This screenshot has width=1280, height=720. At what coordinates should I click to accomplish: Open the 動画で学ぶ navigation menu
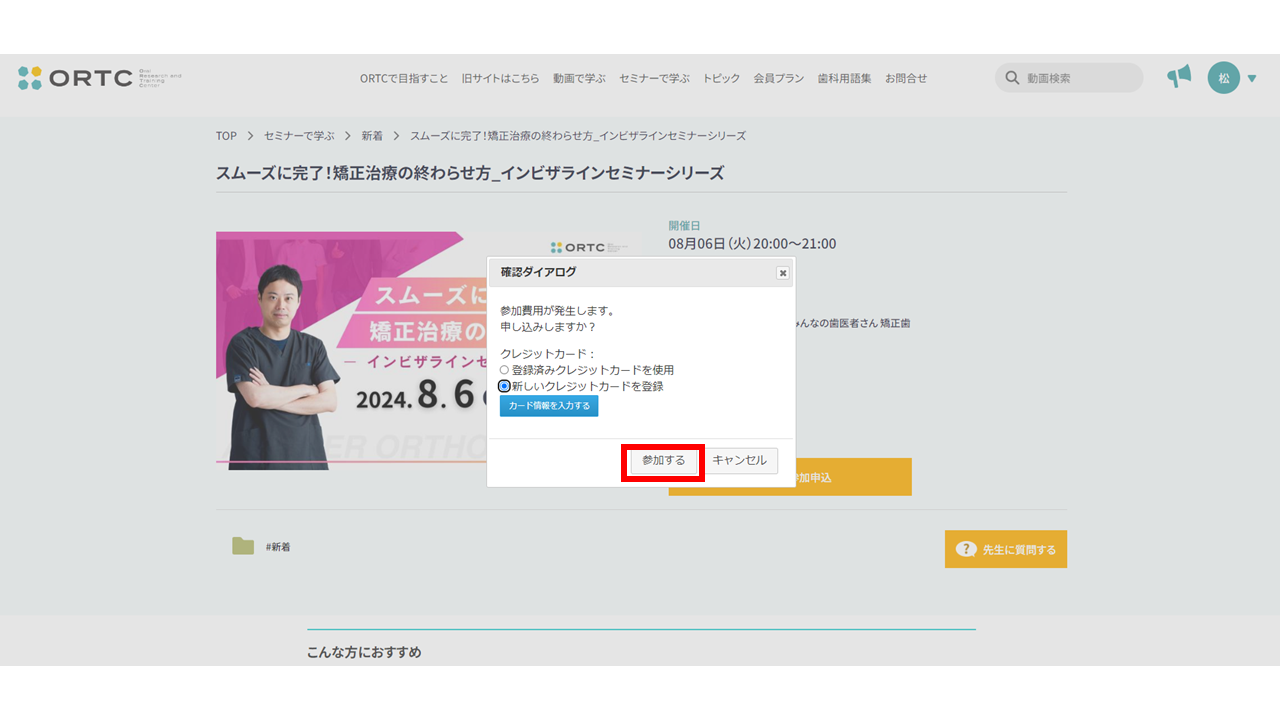[579, 78]
